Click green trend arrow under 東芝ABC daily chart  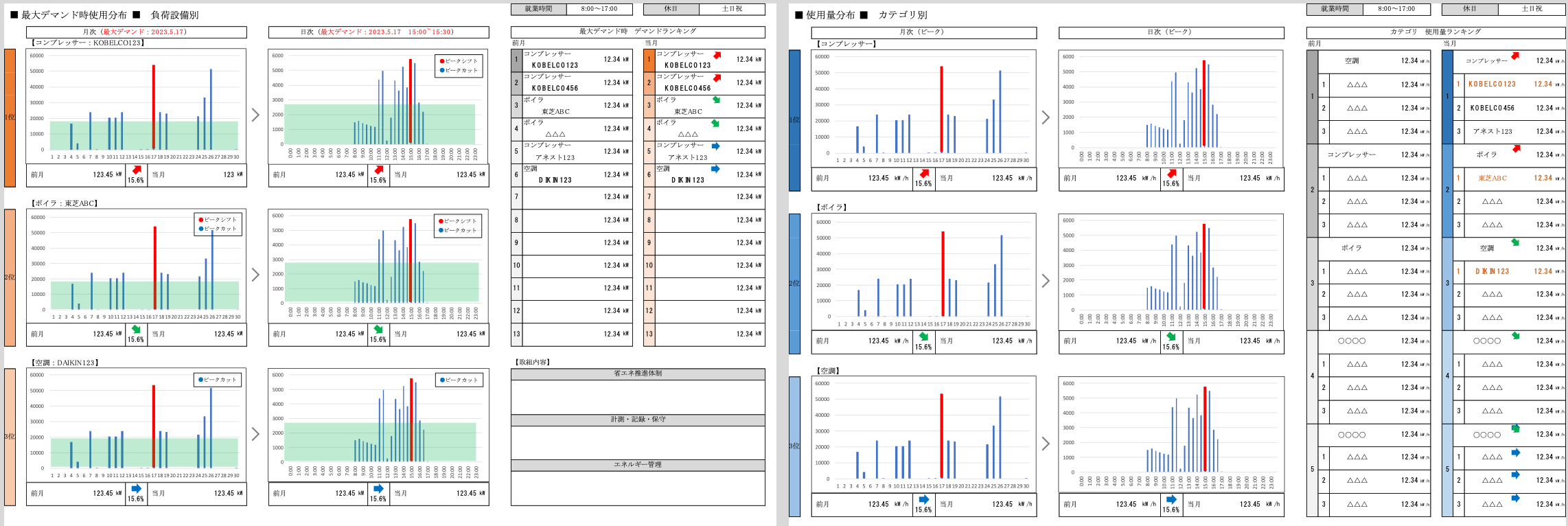pos(378,330)
